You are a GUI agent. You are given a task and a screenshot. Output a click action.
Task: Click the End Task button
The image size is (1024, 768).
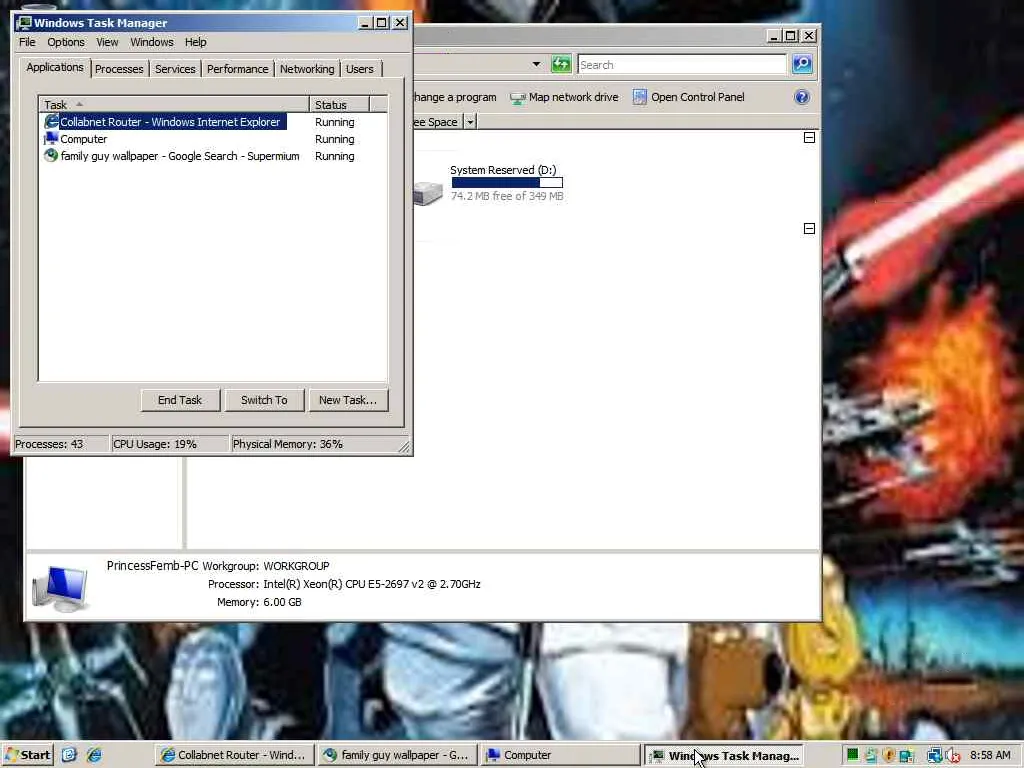(180, 400)
